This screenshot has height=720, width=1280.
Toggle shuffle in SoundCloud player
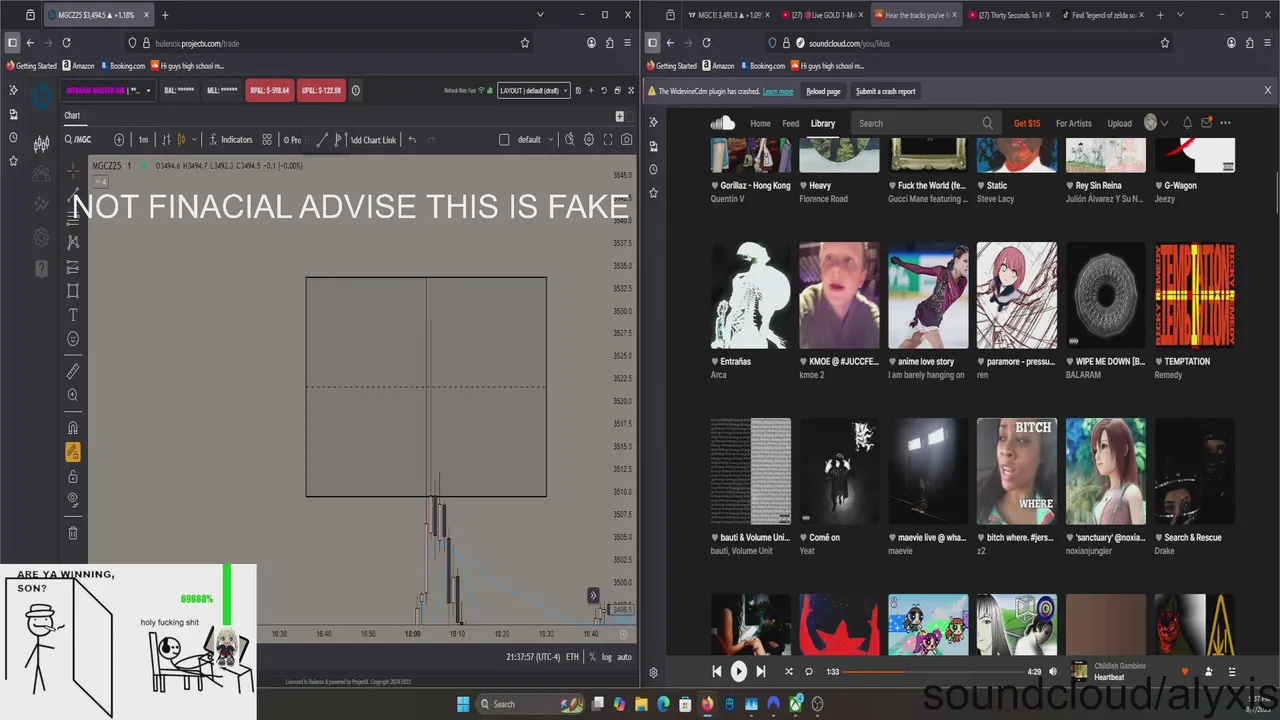tap(789, 672)
